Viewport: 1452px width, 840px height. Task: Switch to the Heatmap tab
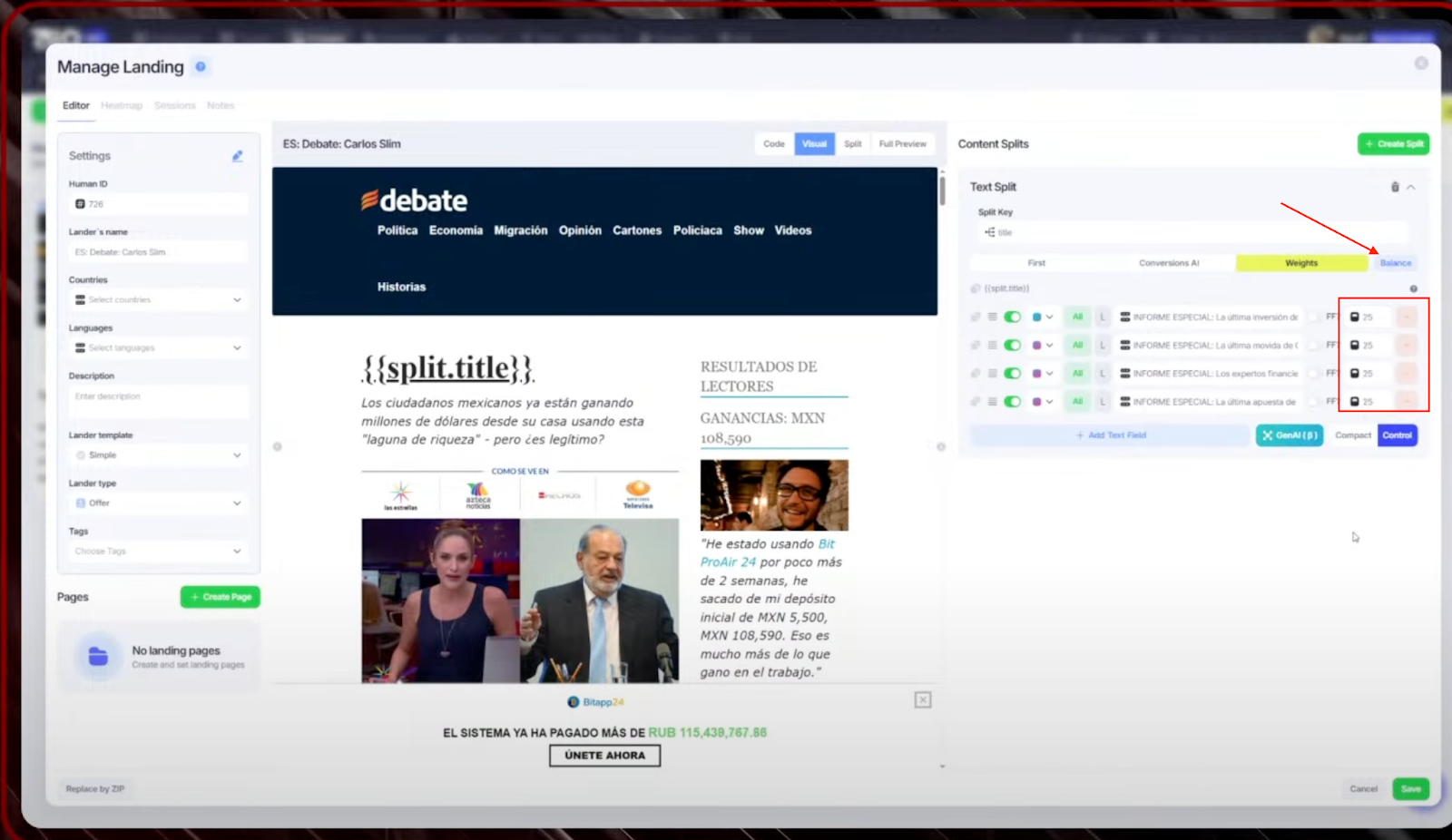click(x=122, y=105)
